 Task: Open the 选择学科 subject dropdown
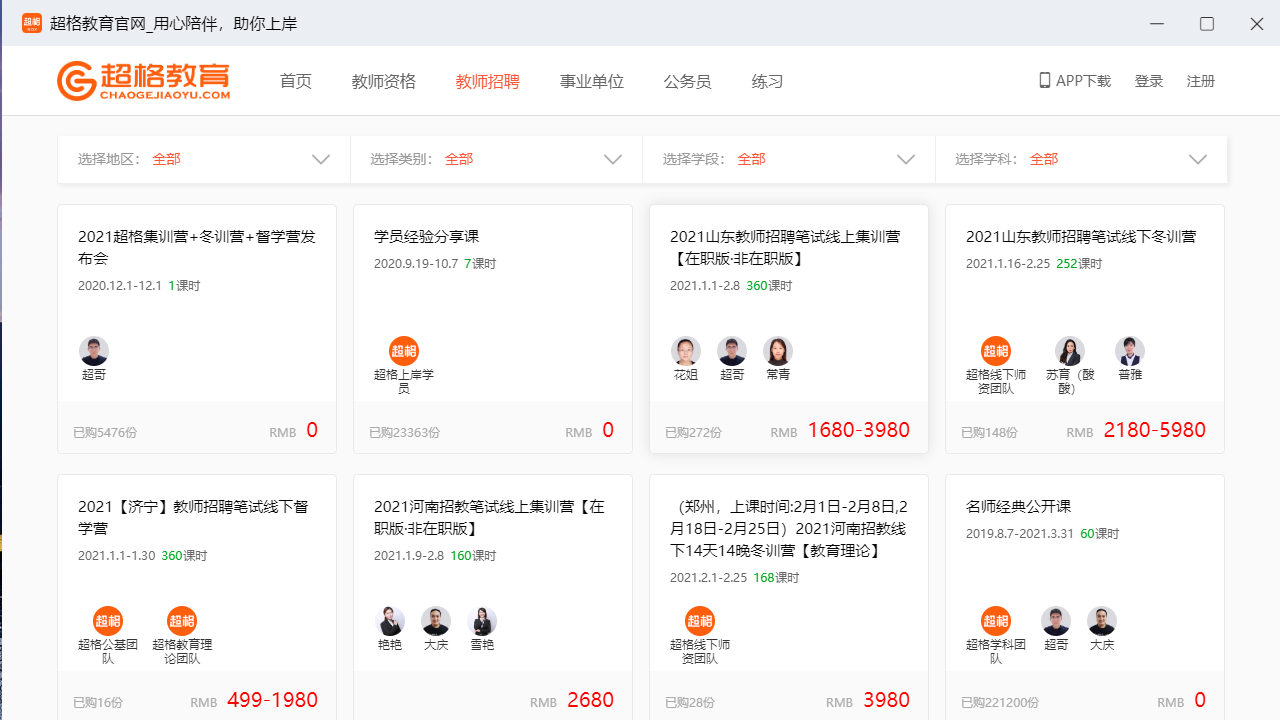[1198, 159]
